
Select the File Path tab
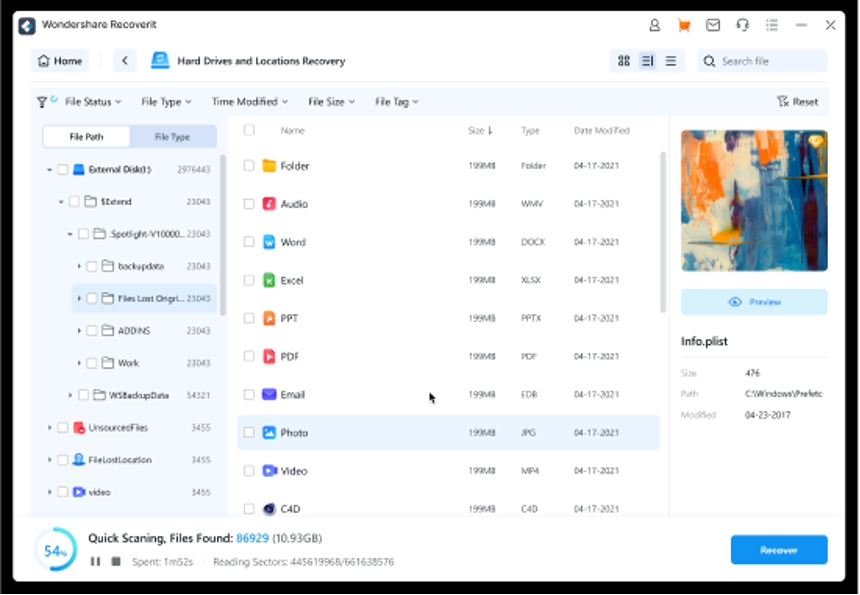point(87,137)
